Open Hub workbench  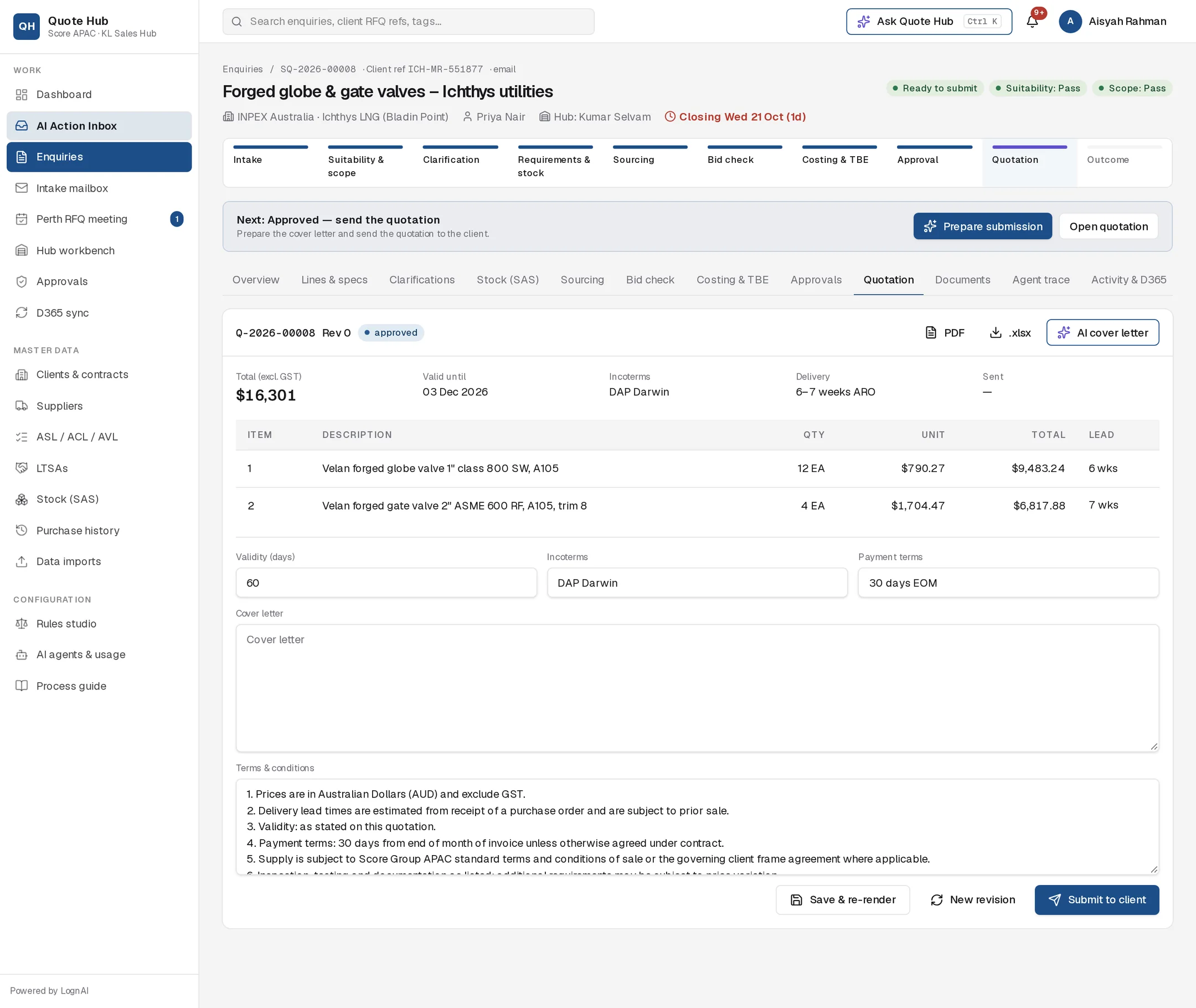pyautogui.click(x=99, y=250)
